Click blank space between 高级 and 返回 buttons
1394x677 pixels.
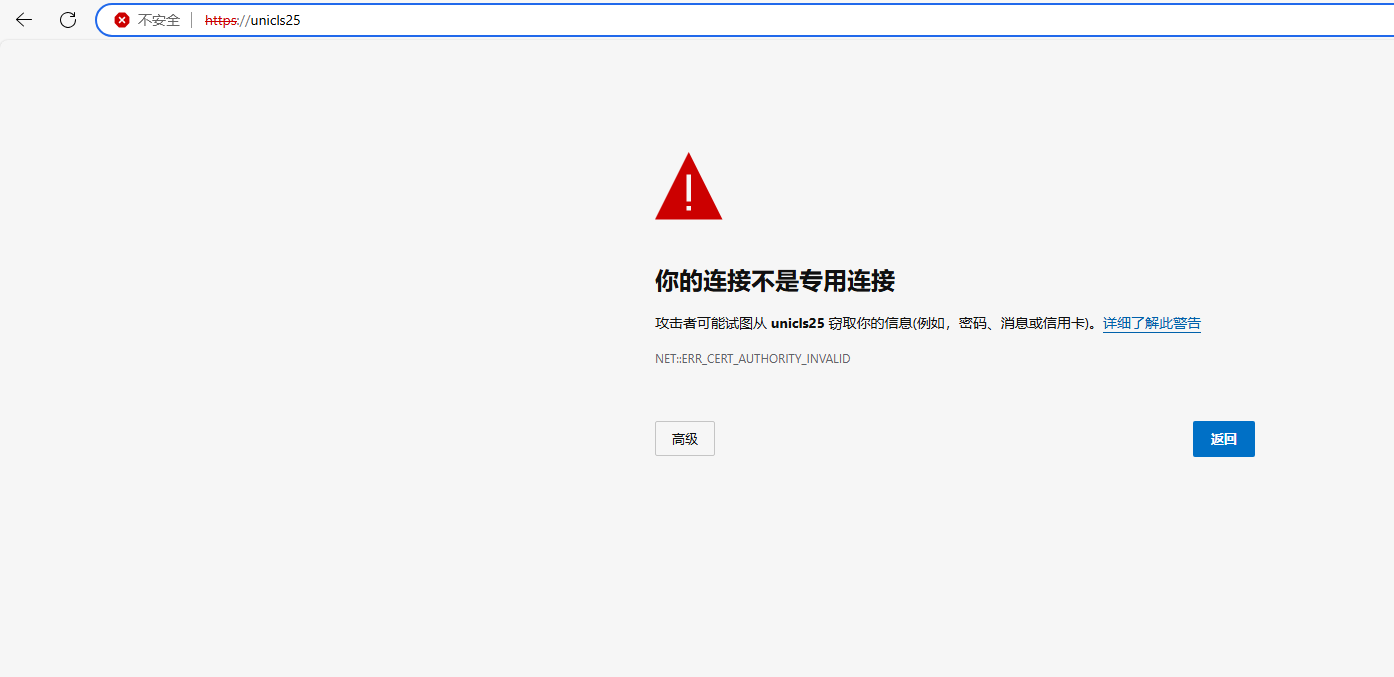pyautogui.click(x=950, y=439)
